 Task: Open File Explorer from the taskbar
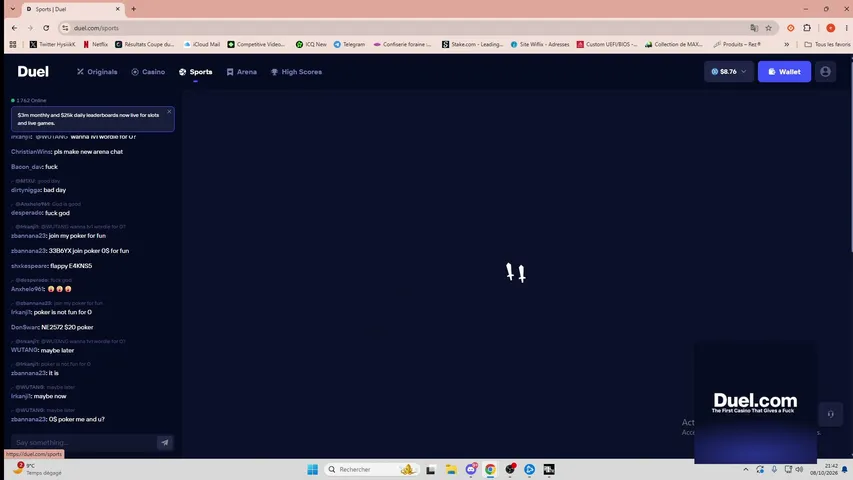click(451, 469)
